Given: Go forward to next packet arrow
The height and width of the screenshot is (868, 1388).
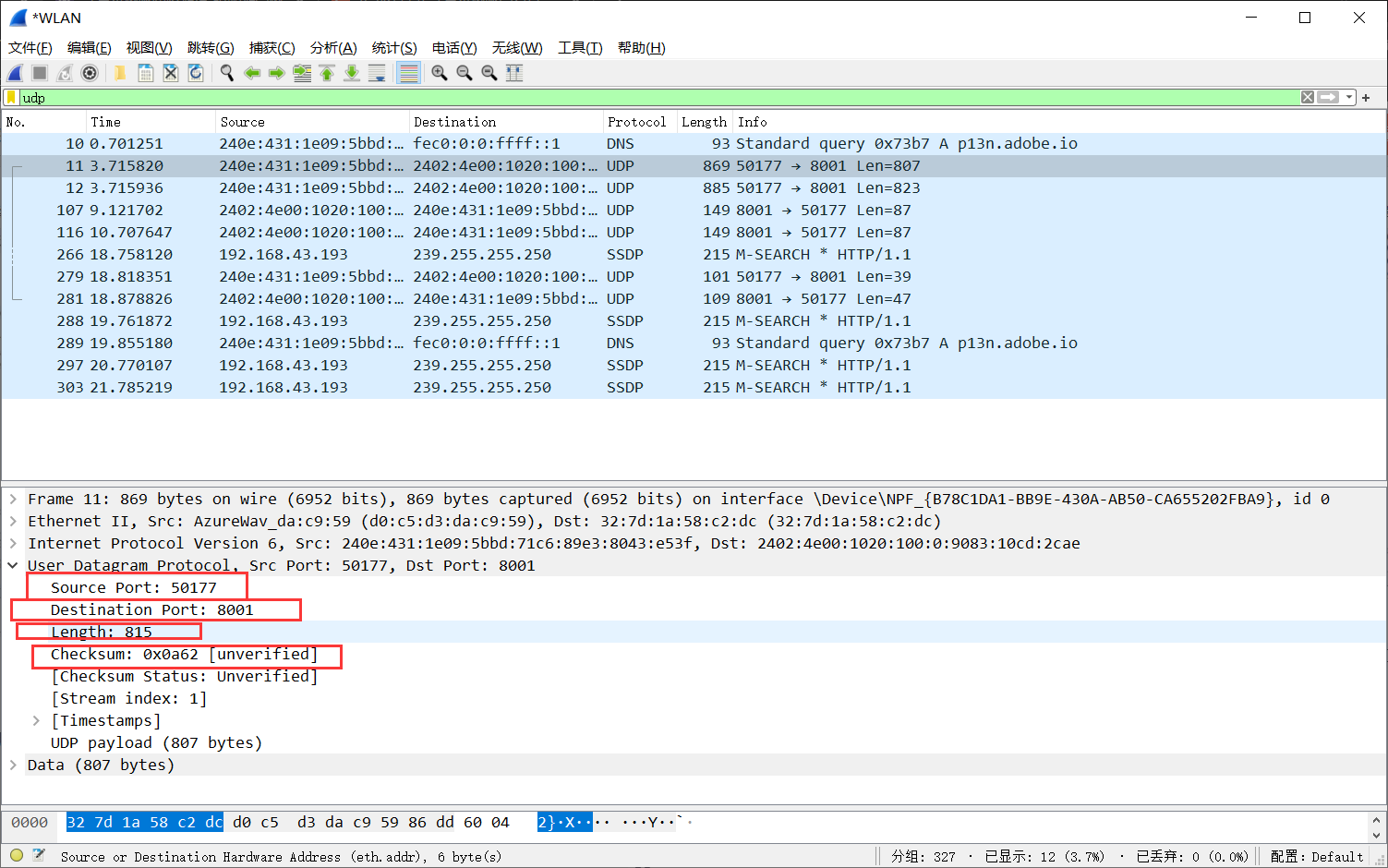Looking at the screenshot, I should point(276,73).
